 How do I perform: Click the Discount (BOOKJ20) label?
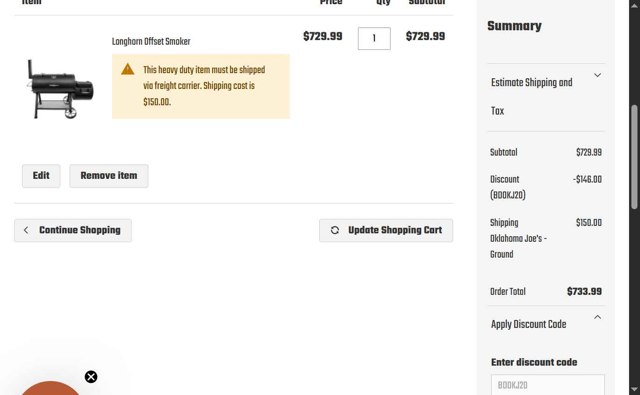tap(507, 187)
